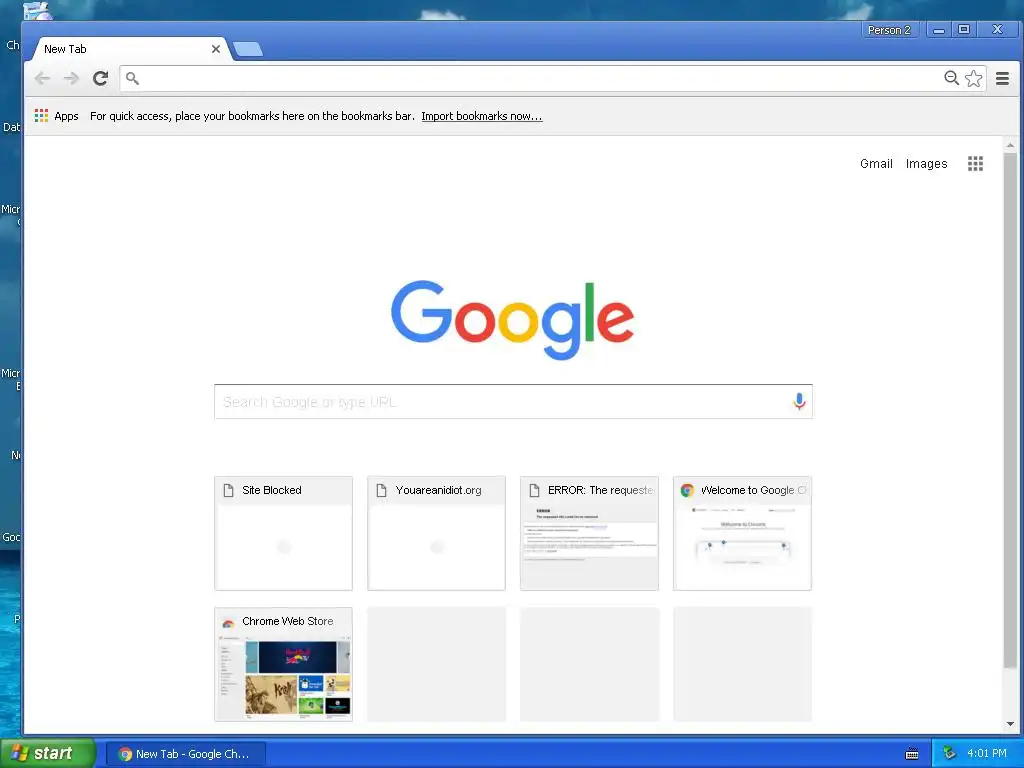Viewport: 1024px width, 768px height.
Task: Click the keyboard icon in the taskbar
Action: pyautogui.click(x=912, y=754)
